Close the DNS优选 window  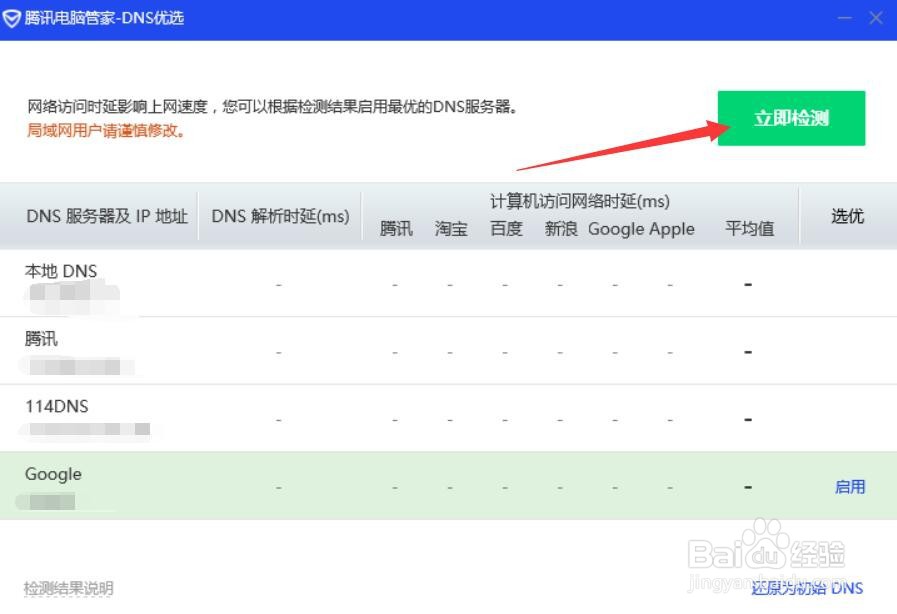coord(876,18)
